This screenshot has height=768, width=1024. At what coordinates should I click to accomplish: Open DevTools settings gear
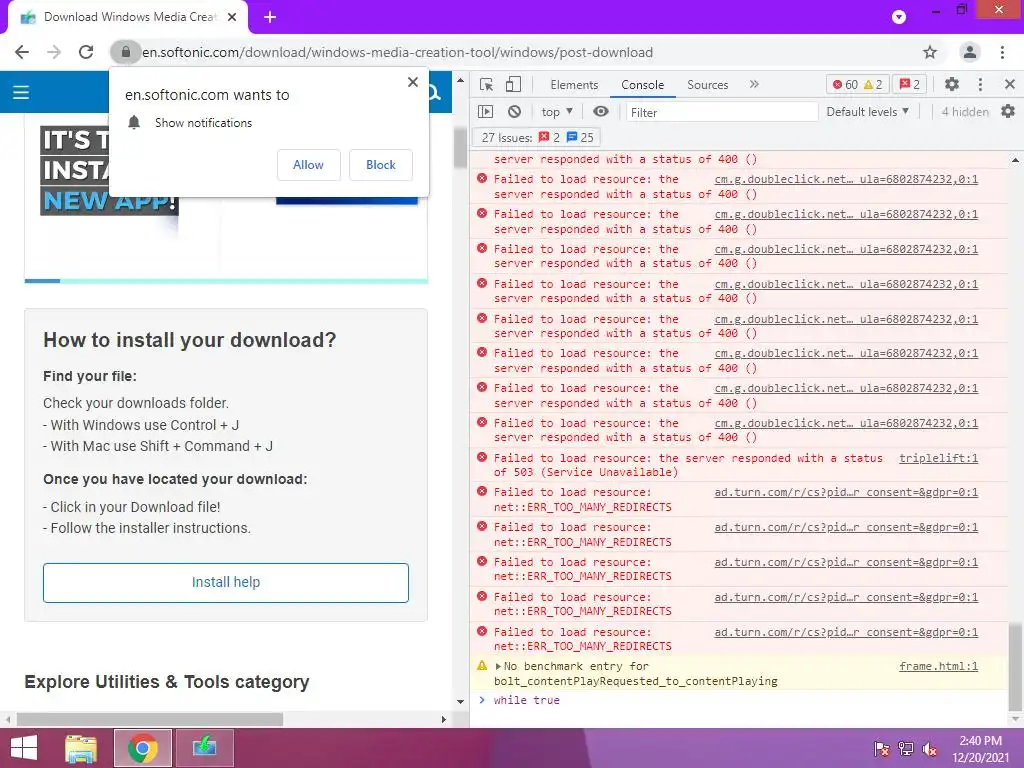click(952, 84)
